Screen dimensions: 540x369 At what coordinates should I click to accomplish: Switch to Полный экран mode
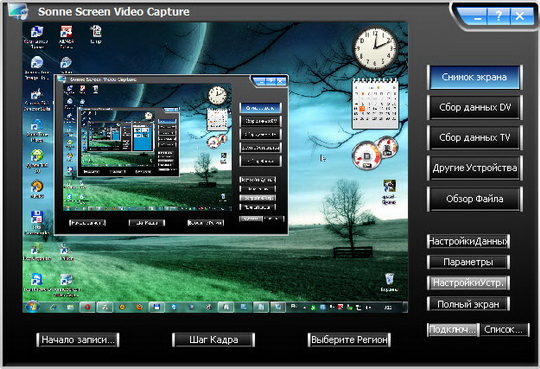point(468,304)
